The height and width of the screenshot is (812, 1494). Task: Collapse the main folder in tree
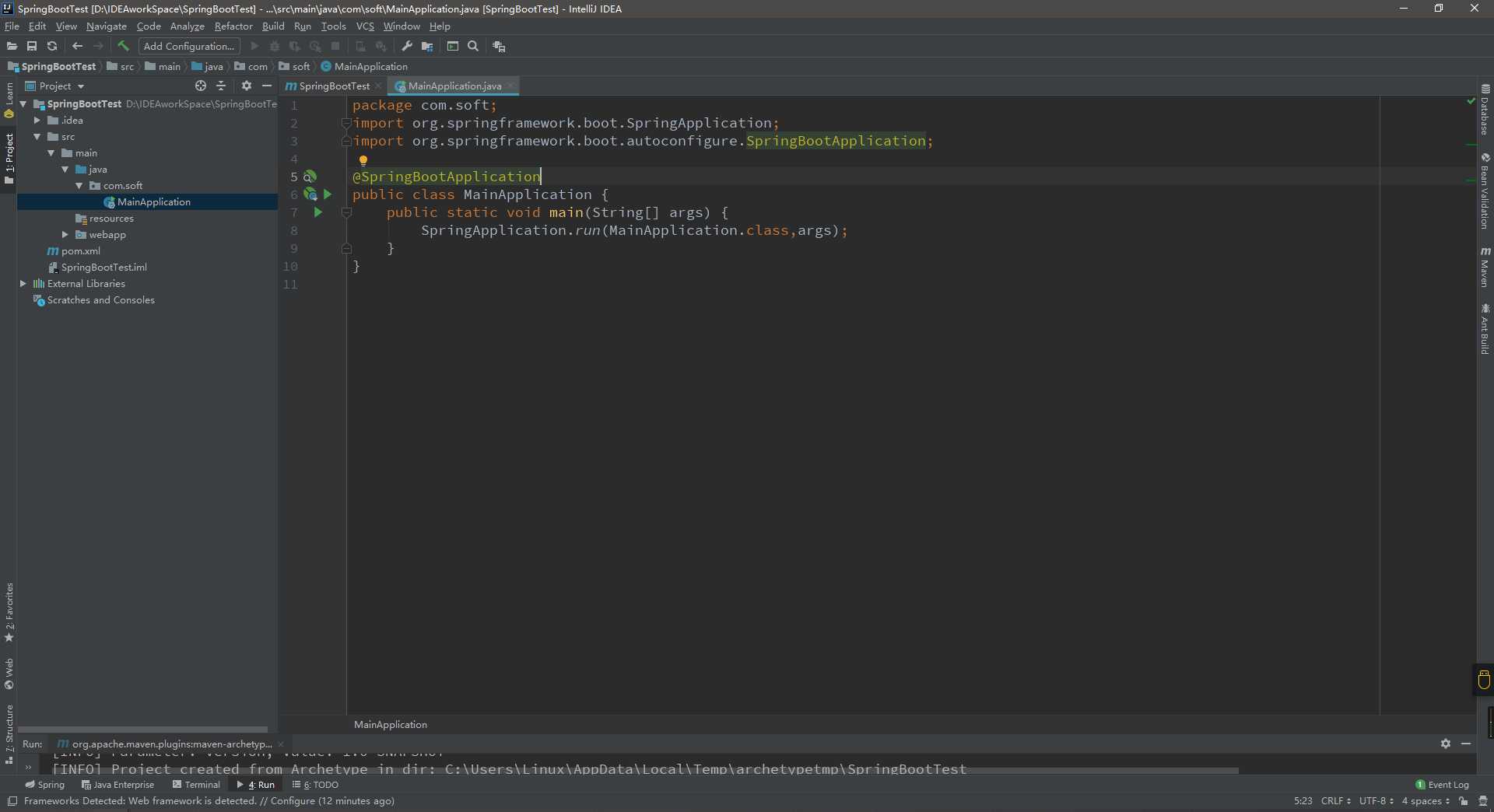(51, 153)
